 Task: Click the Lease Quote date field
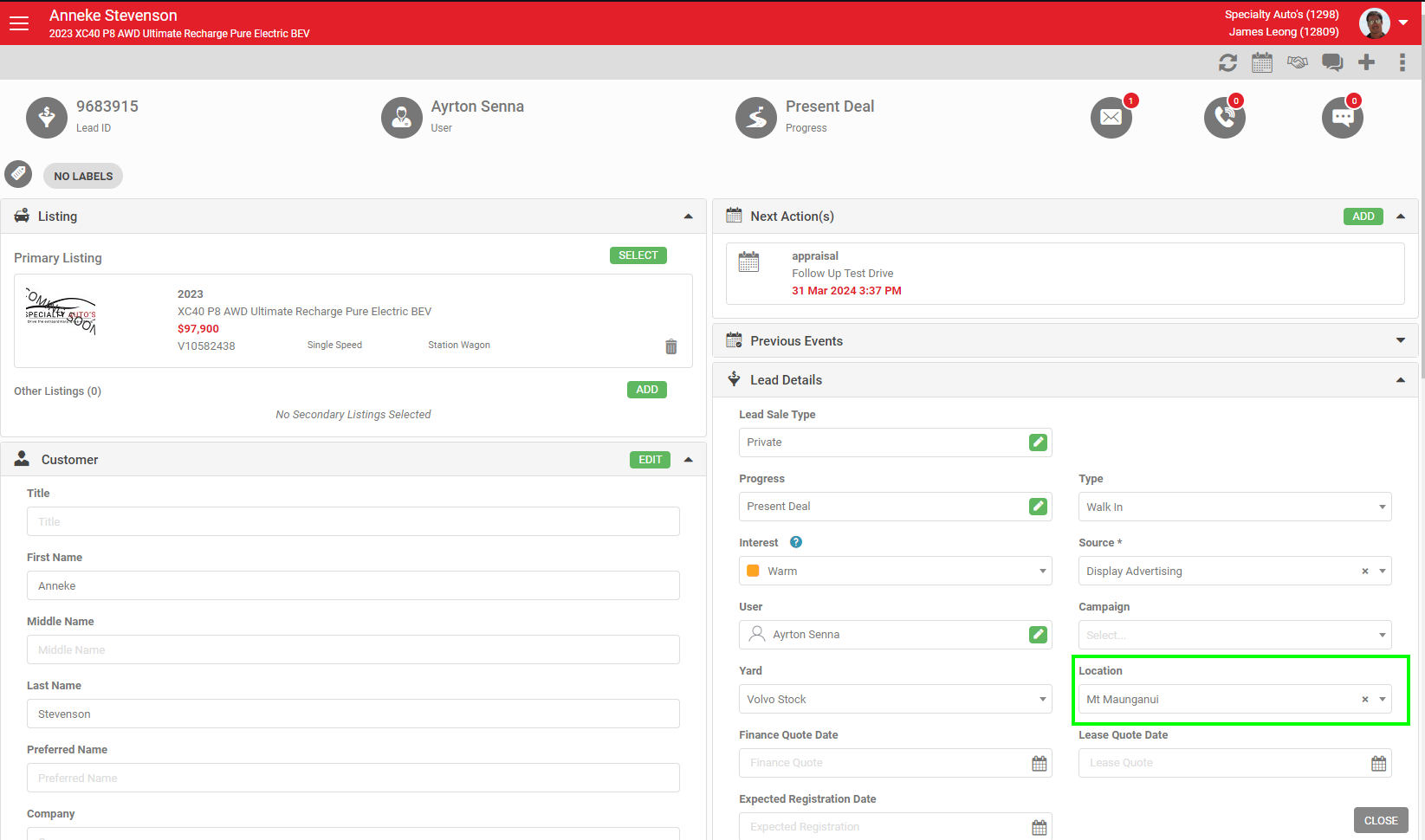(1235, 763)
